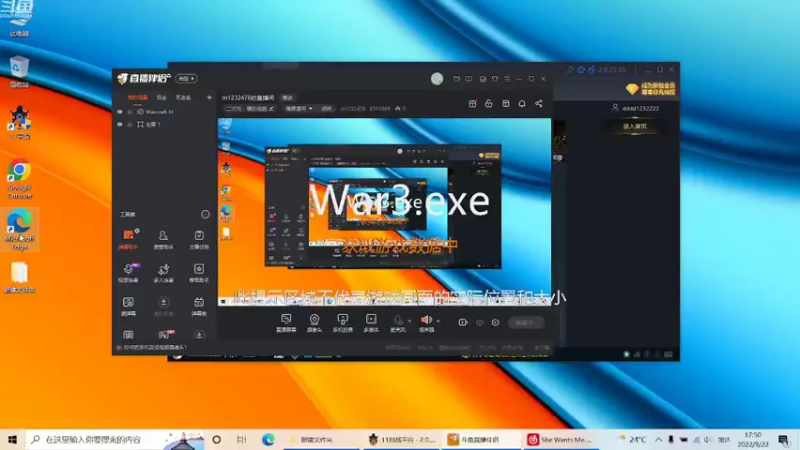Click the layout box icon above preview
The width and height of the screenshot is (800, 450).
click(506, 104)
